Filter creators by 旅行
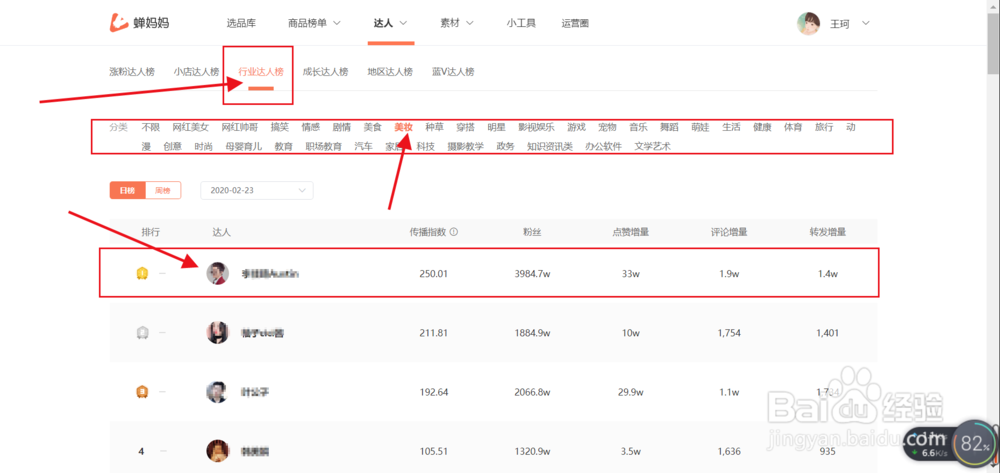 coord(824,127)
